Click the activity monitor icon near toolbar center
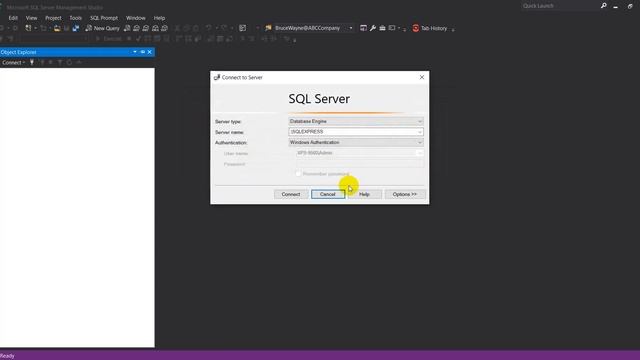The width and height of the screenshot is (640, 360). coord(242,28)
